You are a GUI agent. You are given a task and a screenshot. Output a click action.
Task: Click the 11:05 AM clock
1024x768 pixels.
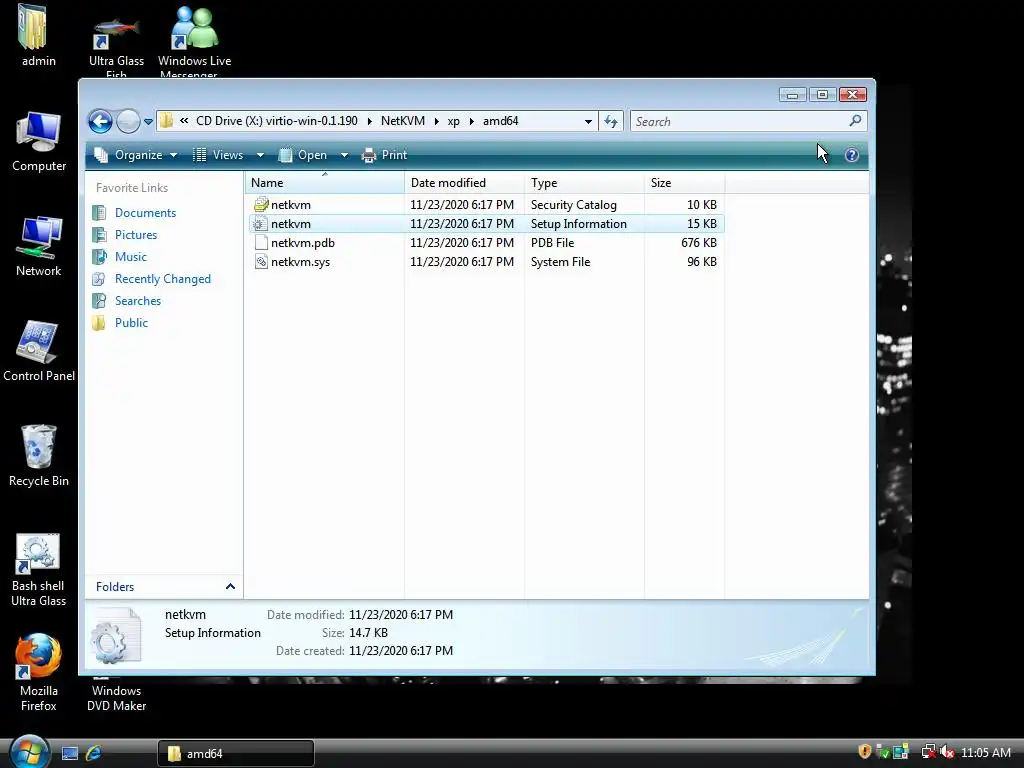pyautogui.click(x=985, y=752)
